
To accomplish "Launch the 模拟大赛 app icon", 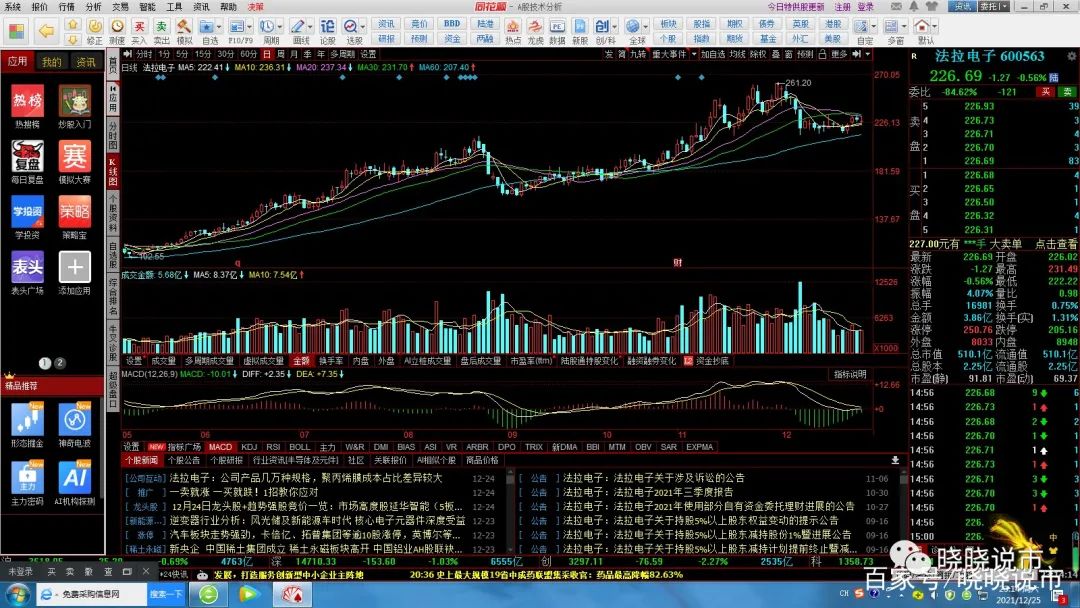I will tap(74, 157).
